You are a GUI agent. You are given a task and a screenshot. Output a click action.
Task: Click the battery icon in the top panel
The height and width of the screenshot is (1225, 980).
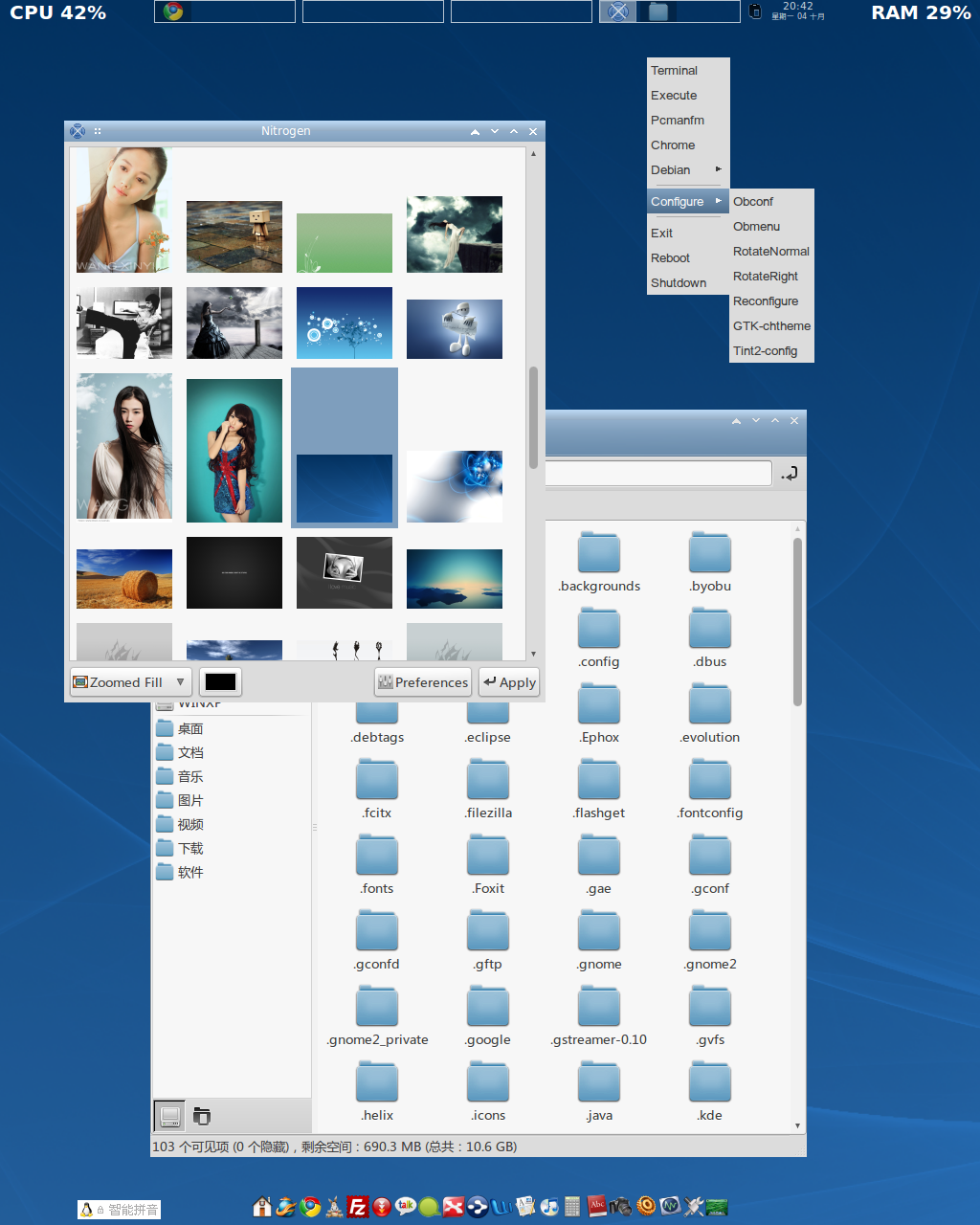pyautogui.click(x=755, y=11)
